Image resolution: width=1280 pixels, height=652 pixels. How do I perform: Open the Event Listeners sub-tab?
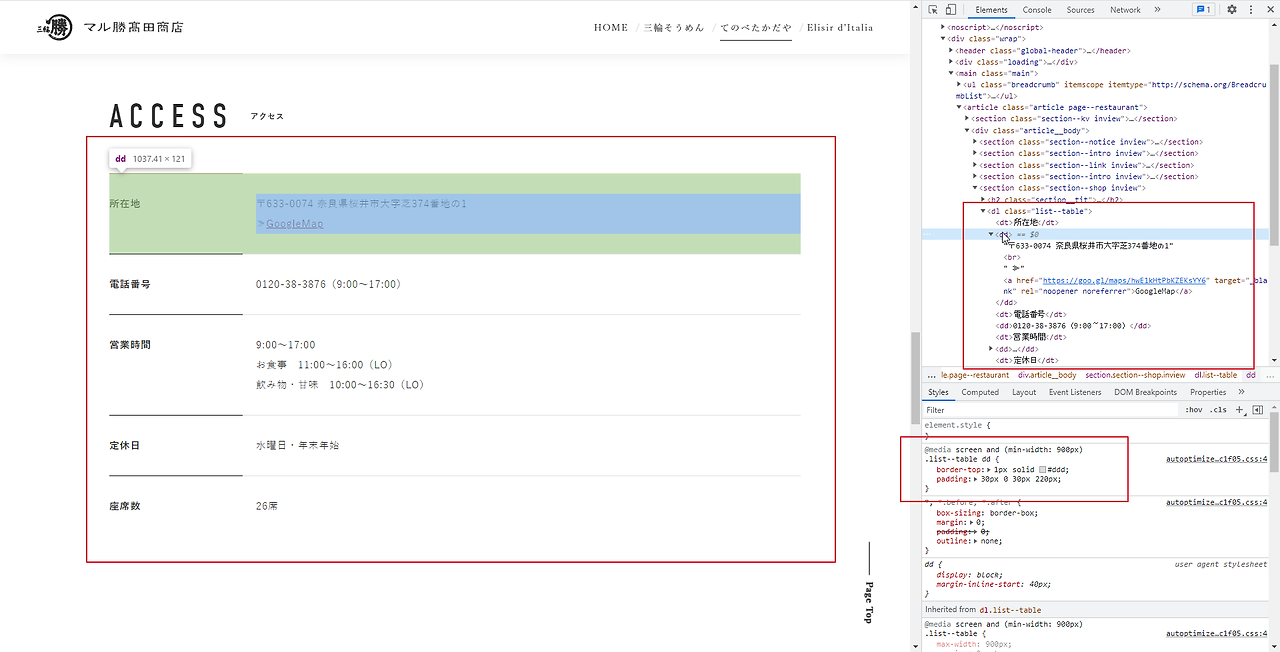pos(1075,392)
